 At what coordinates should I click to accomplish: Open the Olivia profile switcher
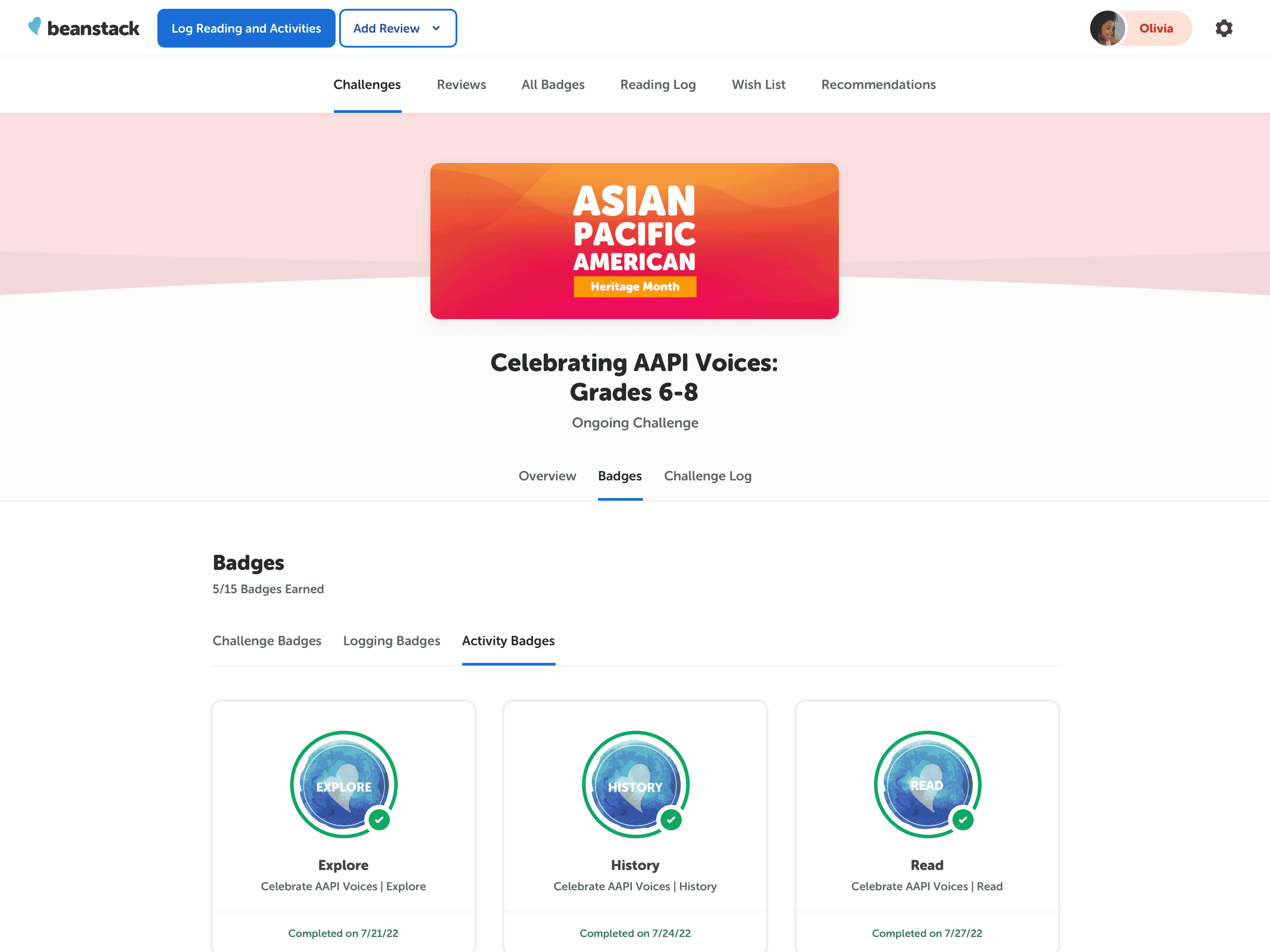pos(1155,28)
